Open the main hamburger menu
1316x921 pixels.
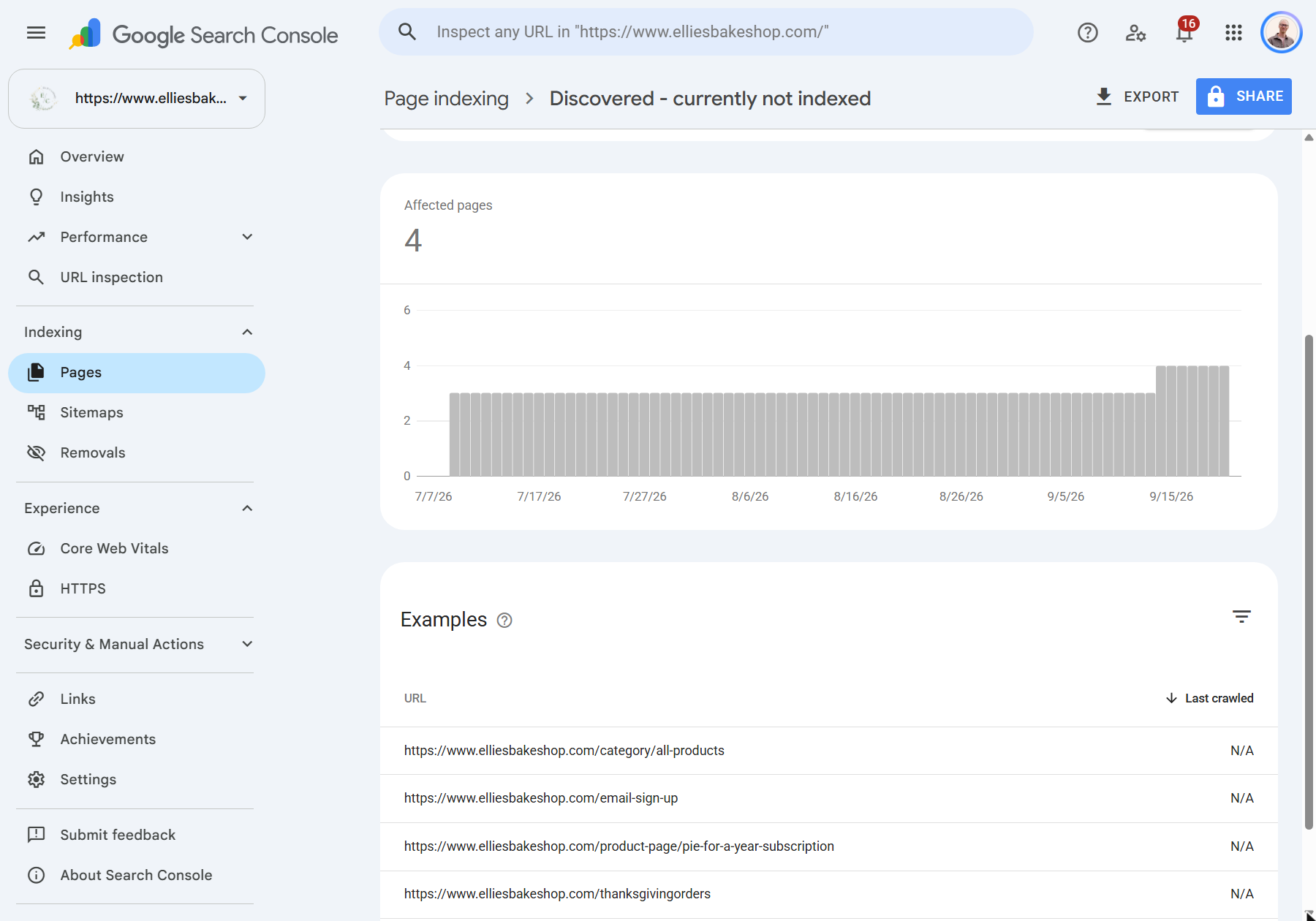[x=36, y=33]
